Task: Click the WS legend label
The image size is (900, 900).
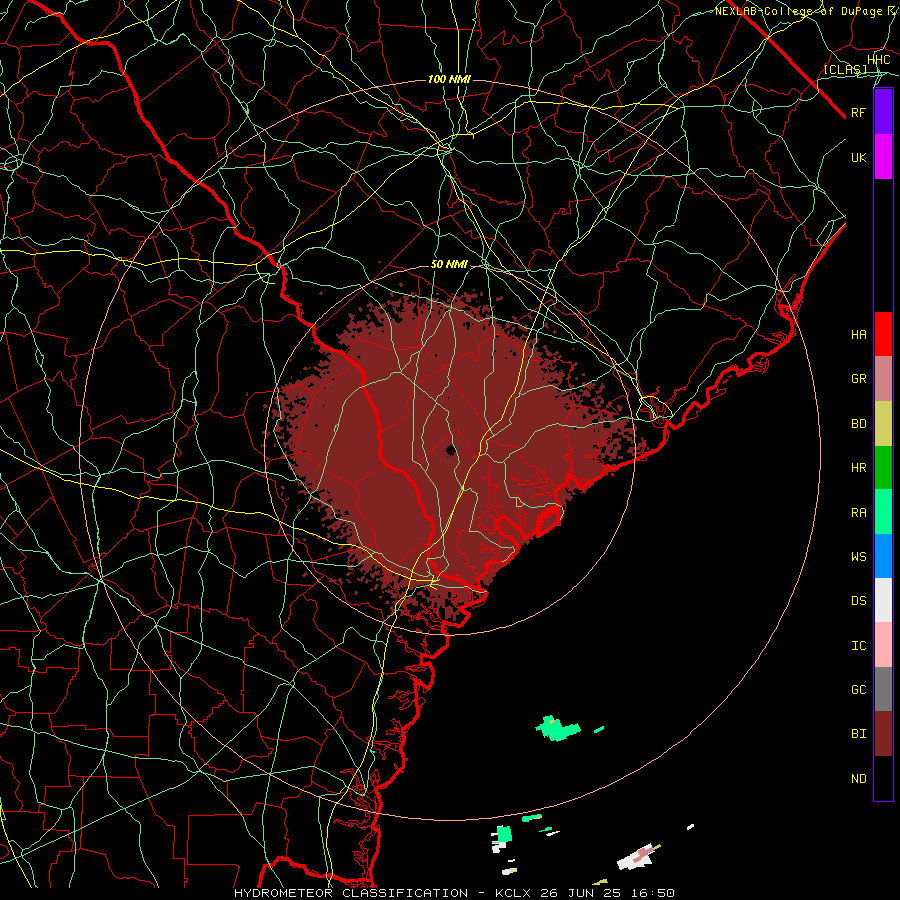Action: (859, 556)
